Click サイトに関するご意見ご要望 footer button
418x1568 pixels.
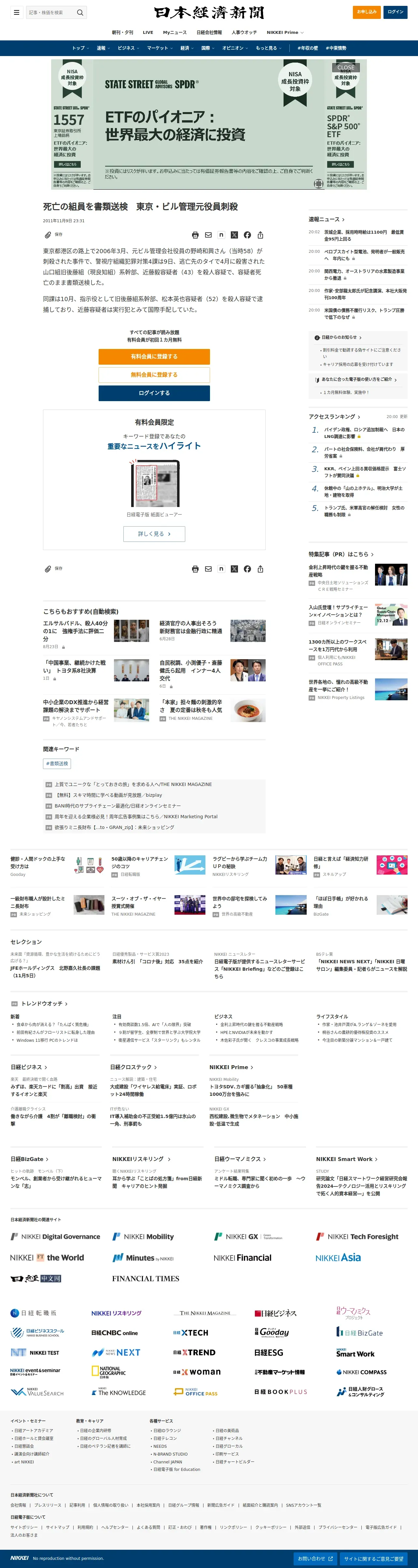click(374, 1559)
